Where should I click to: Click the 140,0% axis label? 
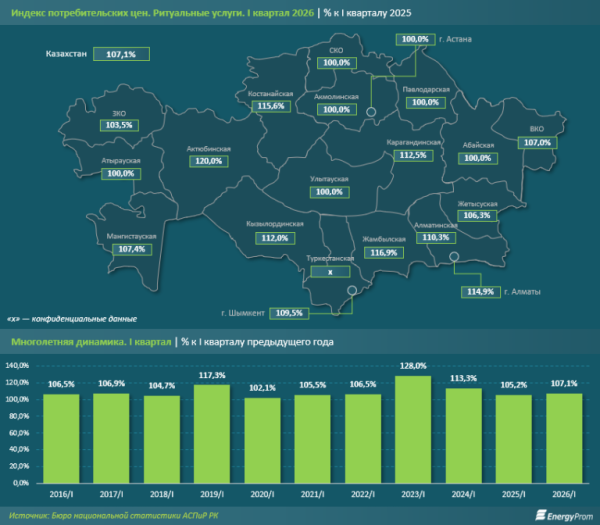click(18, 365)
